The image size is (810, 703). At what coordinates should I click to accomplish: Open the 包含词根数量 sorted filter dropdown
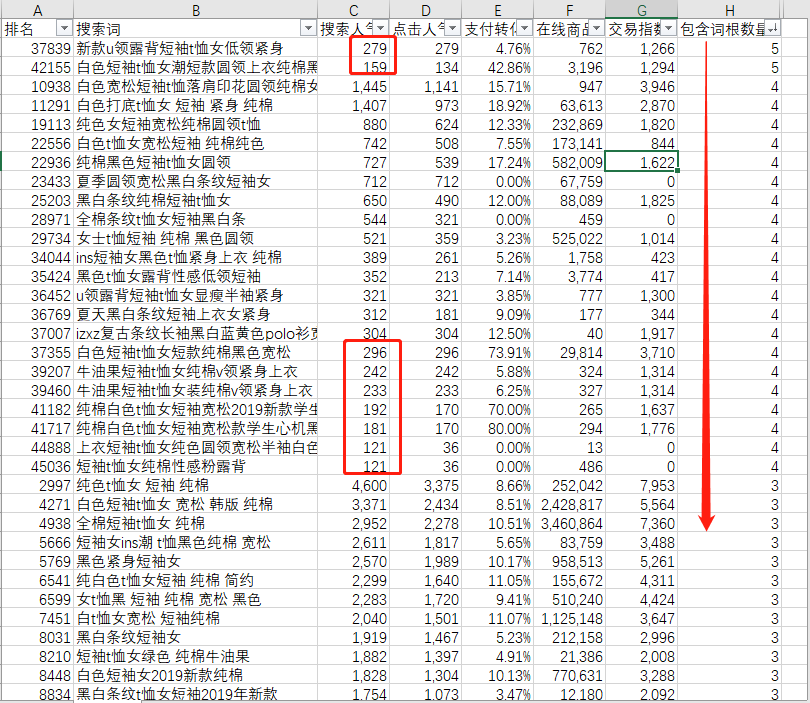coord(772,28)
